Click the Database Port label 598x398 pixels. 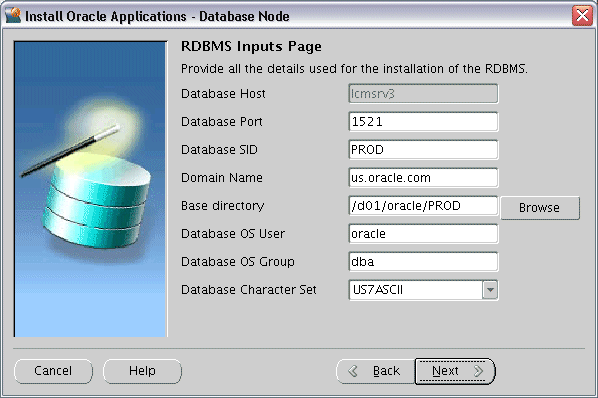222,122
